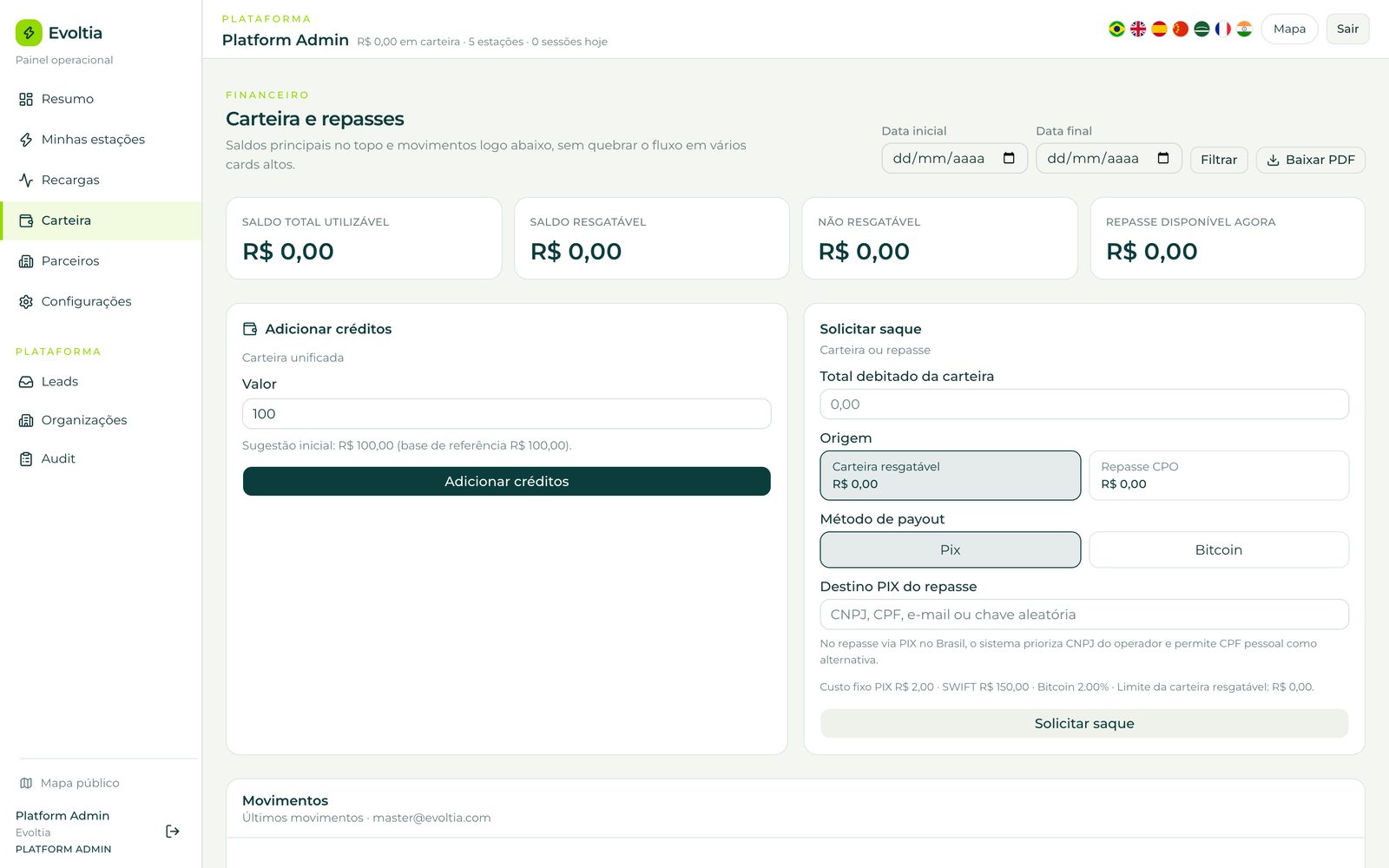The height and width of the screenshot is (868, 1389).
Task: Open the Data final calendar picker
Action: (x=1163, y=158)
